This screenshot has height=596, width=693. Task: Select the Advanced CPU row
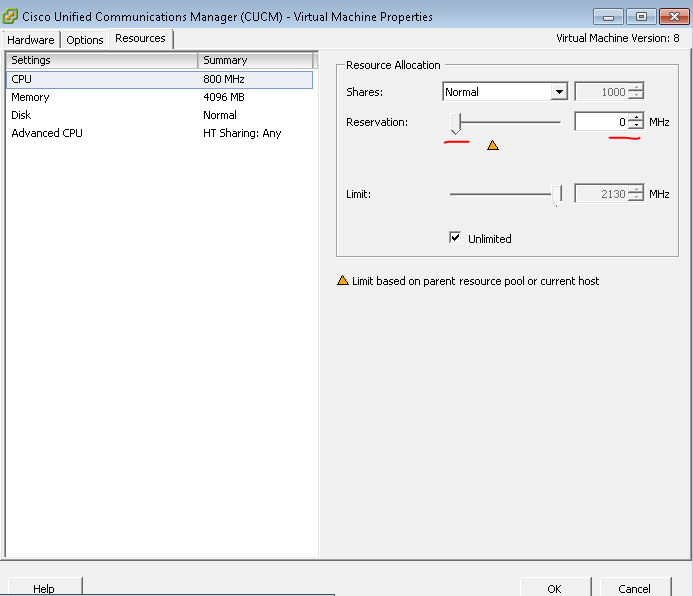coord(160,133)
